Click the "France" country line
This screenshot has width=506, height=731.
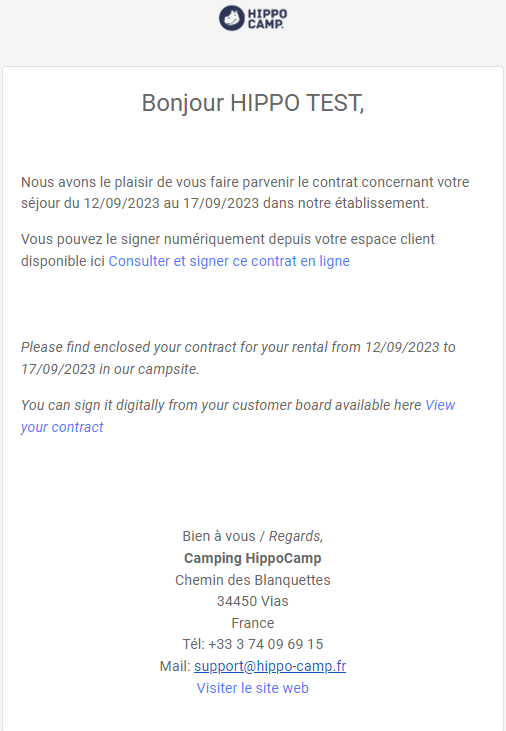coord(253,623)
